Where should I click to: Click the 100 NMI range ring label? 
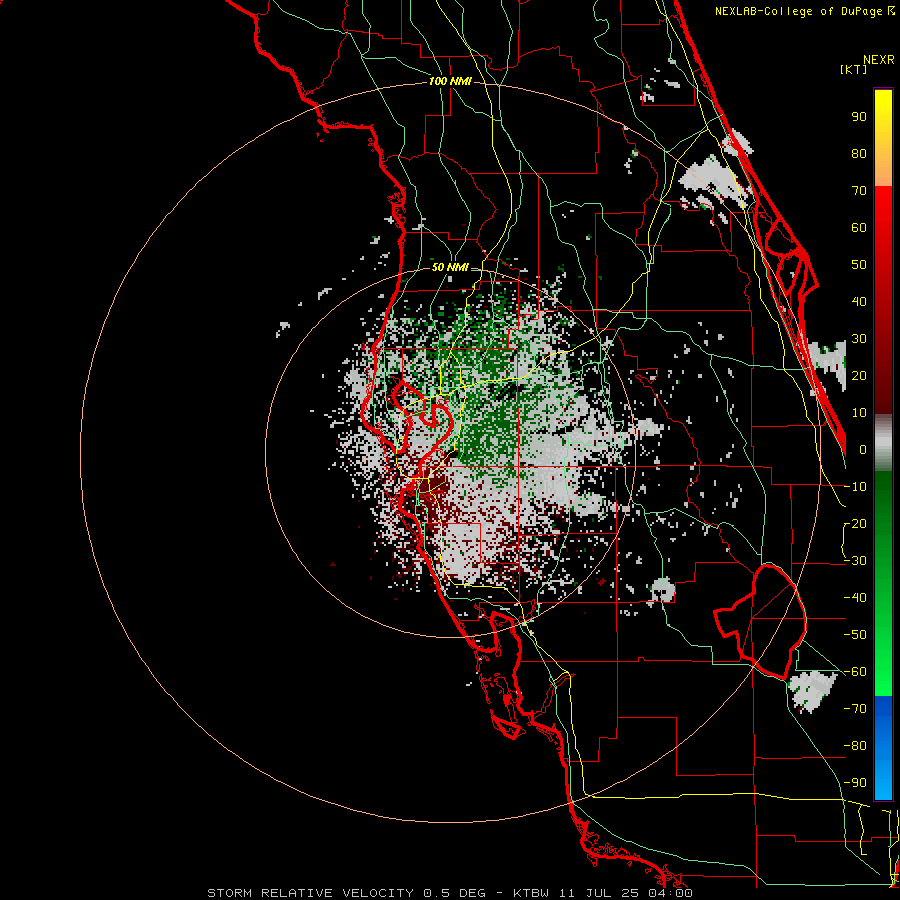pyautogui.click(x=450, y=82)
